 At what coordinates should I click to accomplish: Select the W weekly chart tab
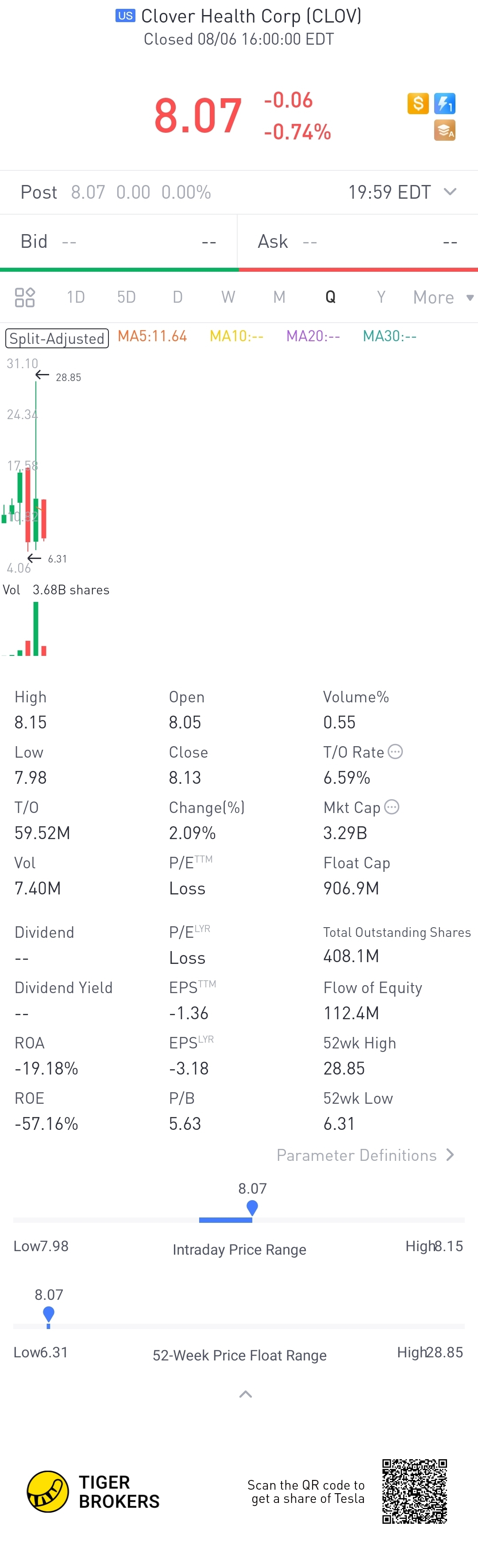228,297
